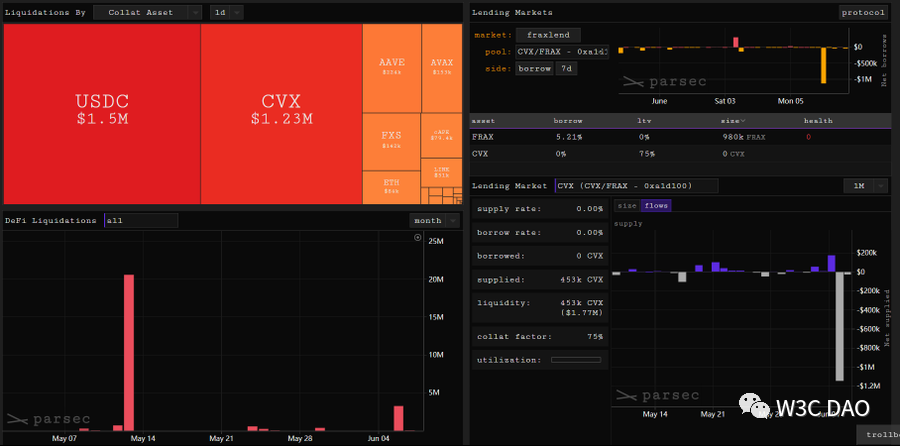Click the supply rate 0.00% row
This screenshot has height=446, width=900.
[x=540, y=209]
